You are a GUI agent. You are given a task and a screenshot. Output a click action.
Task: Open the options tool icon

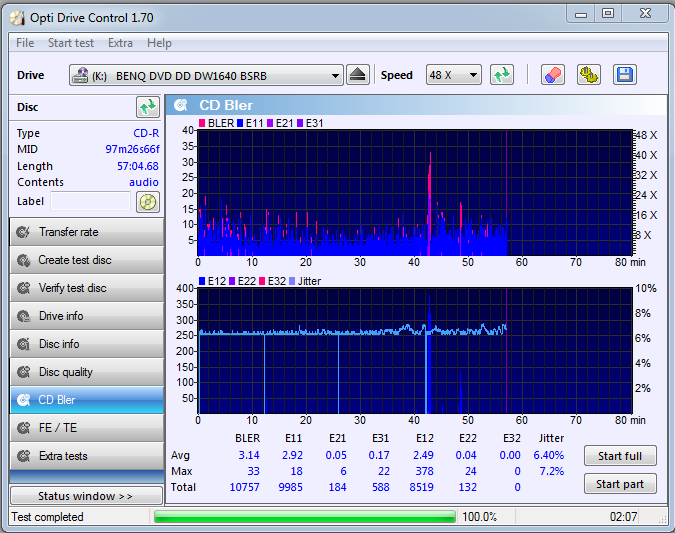589,75
